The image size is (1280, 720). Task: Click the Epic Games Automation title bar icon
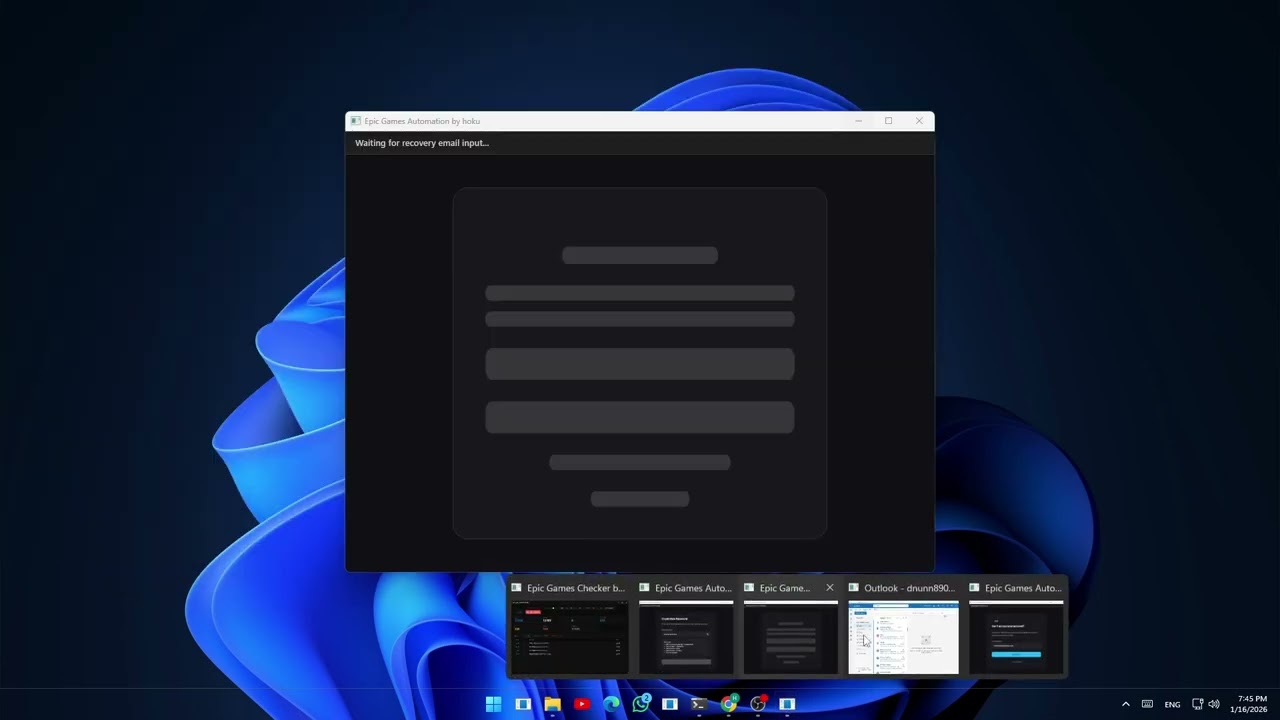(355, 121)
